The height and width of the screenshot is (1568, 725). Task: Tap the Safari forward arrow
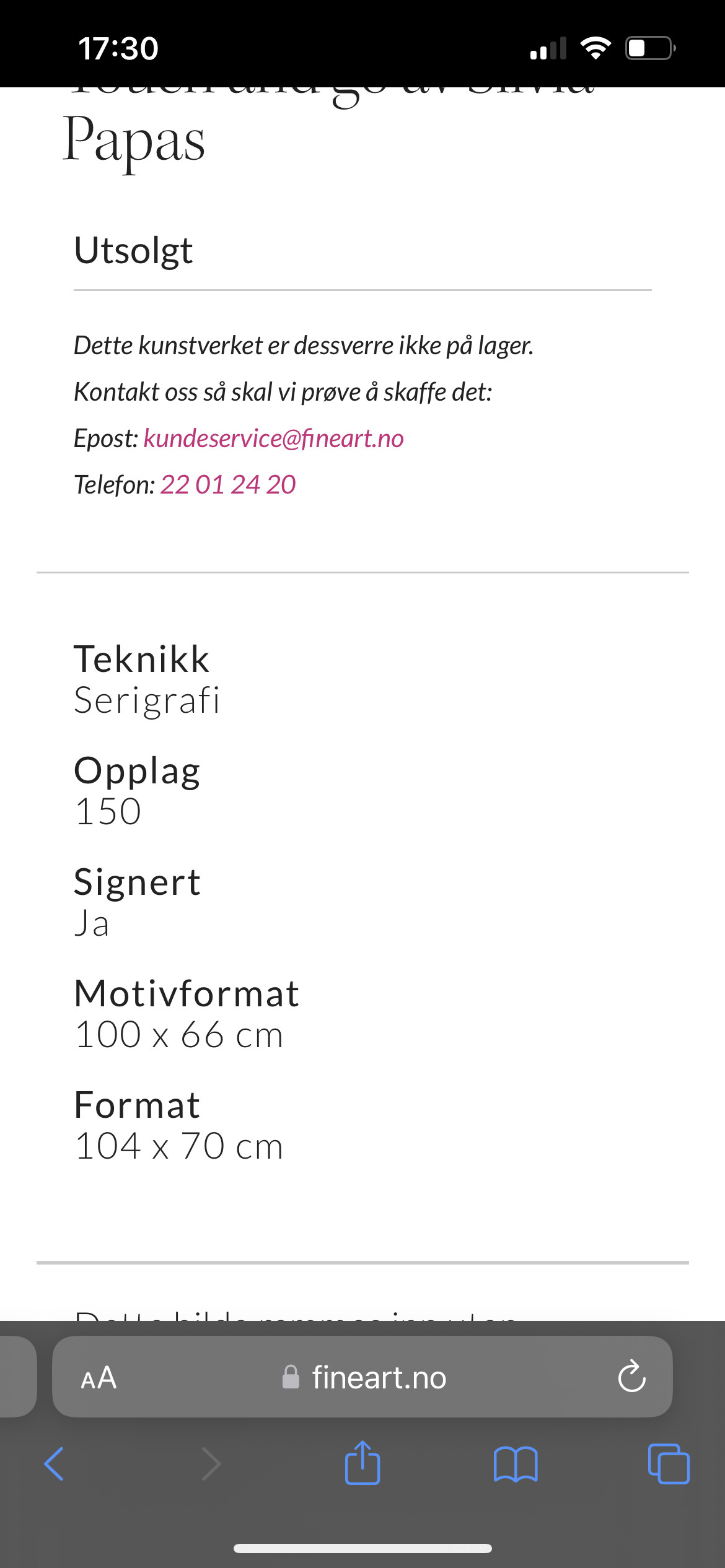(x=211, y=1464)
